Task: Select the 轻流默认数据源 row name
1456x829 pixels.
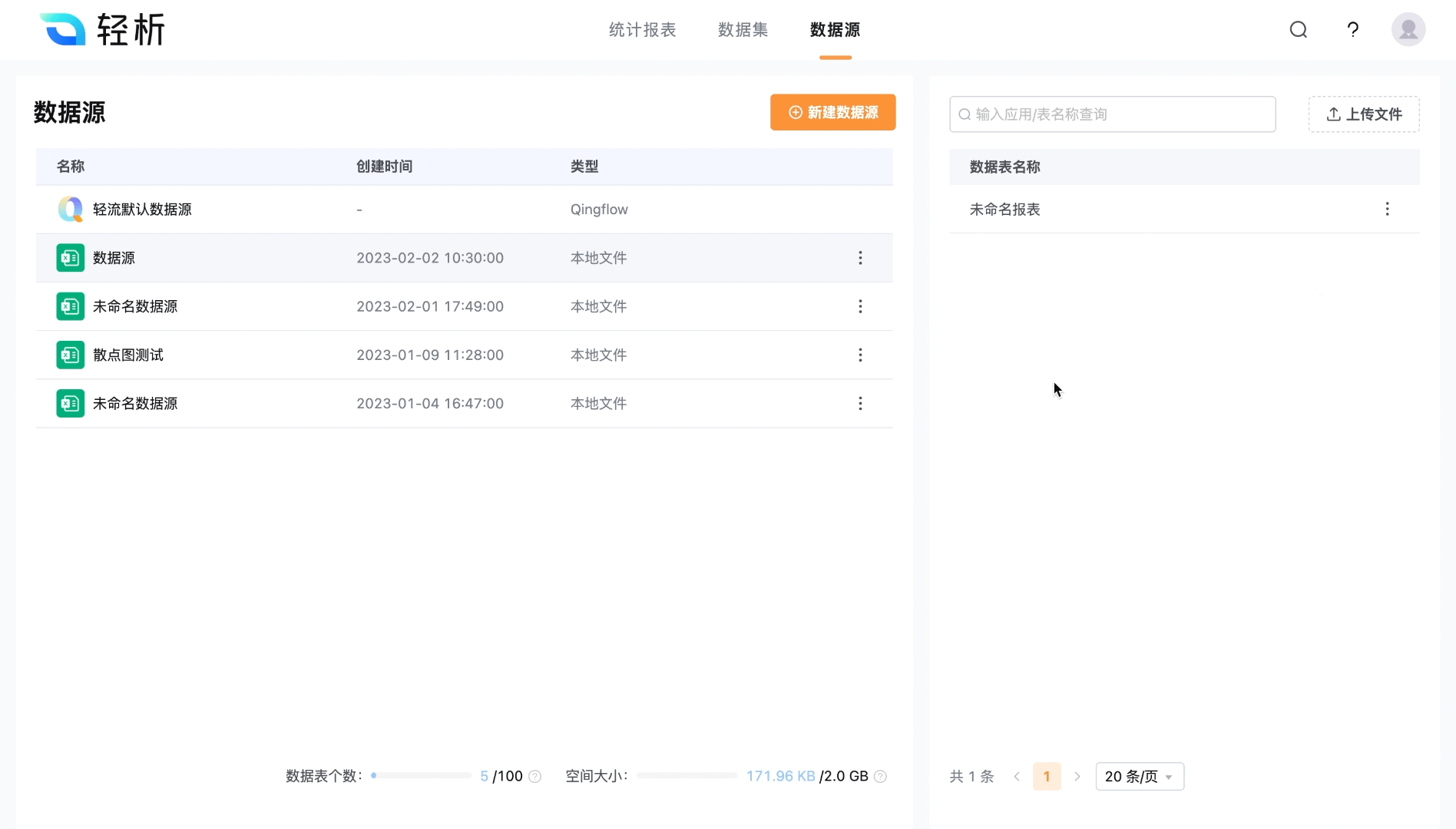Action: (142, 210)
